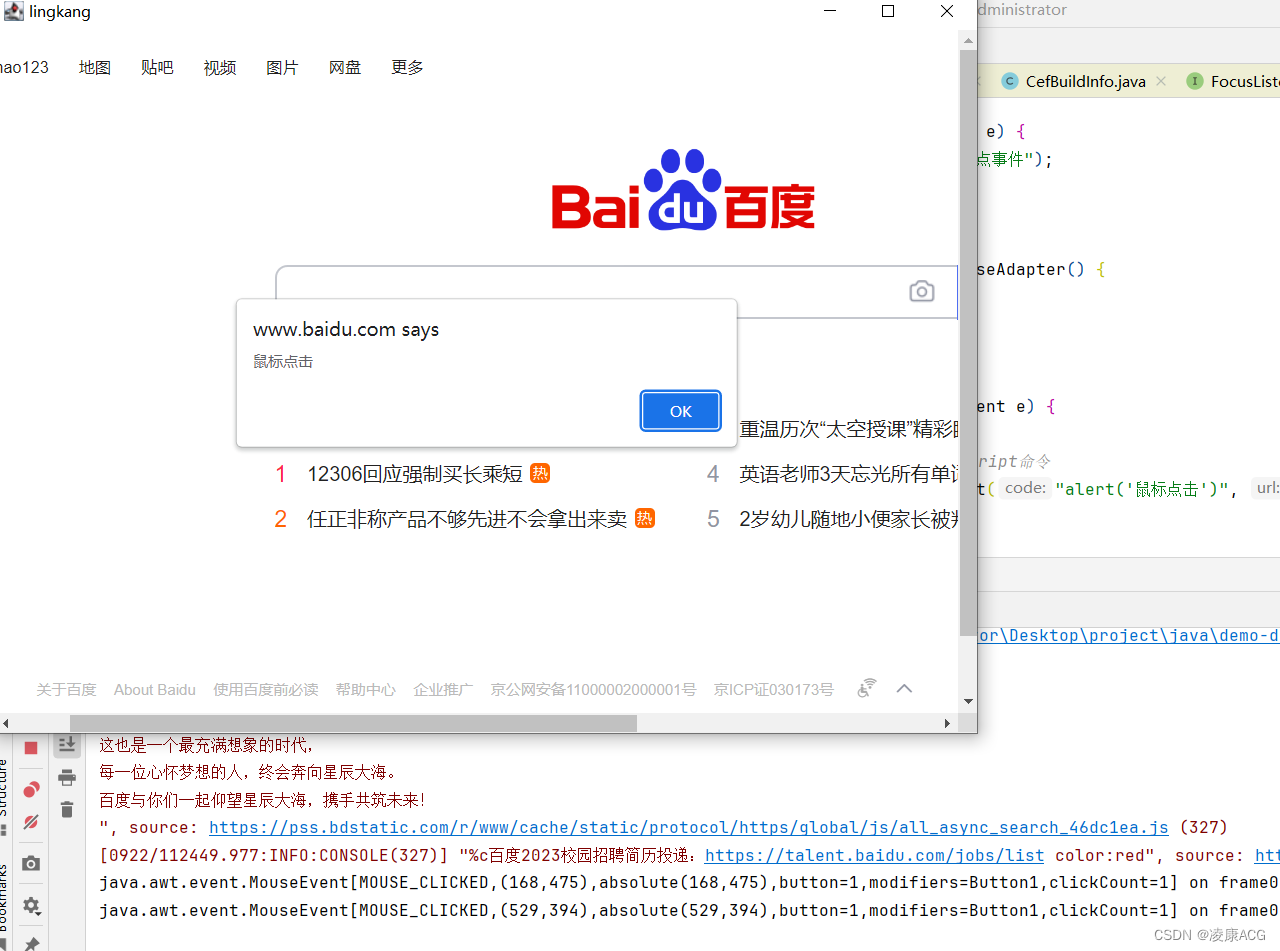1280x951 pixels.
Task: Open the Desktop\project\java path link
Action: click(1129, 635)
